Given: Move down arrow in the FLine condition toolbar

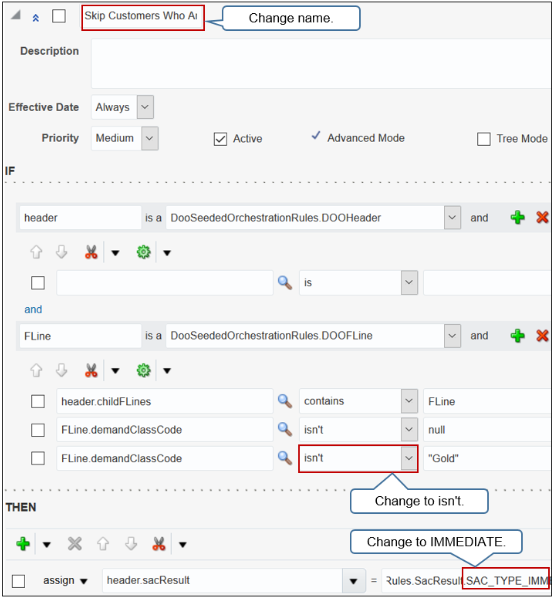Looking at the screenshot, I should 61,370.
